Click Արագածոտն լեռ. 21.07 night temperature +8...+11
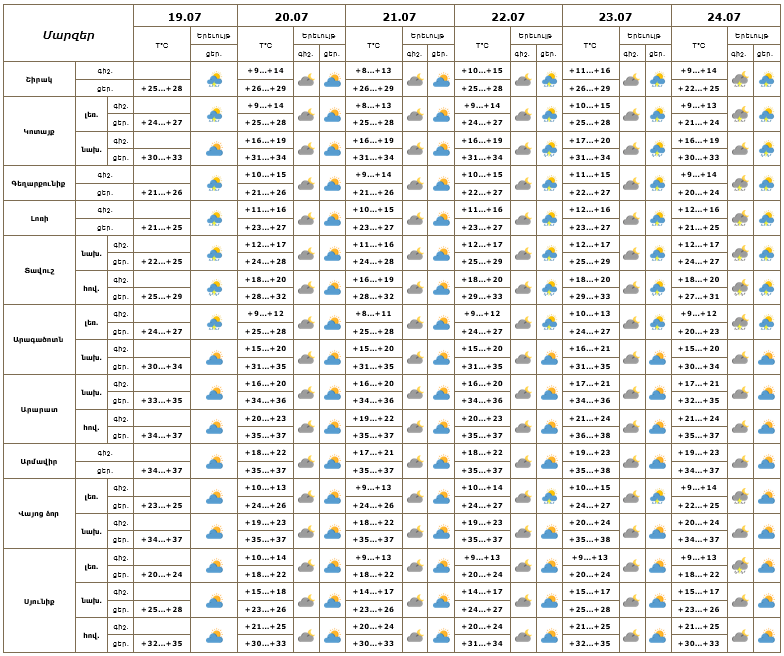 374,314
